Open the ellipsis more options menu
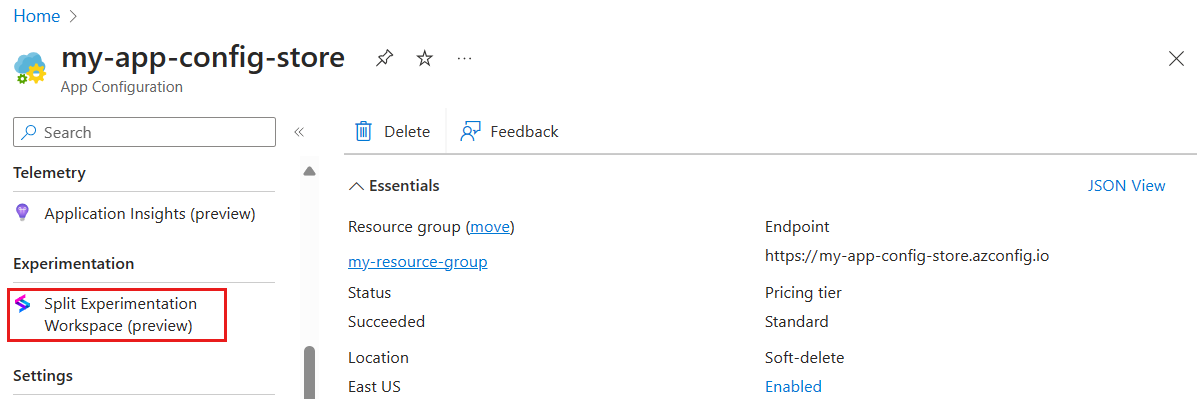Image resolution: width=1198 pixels, height=399 pixels. [465, 58]
